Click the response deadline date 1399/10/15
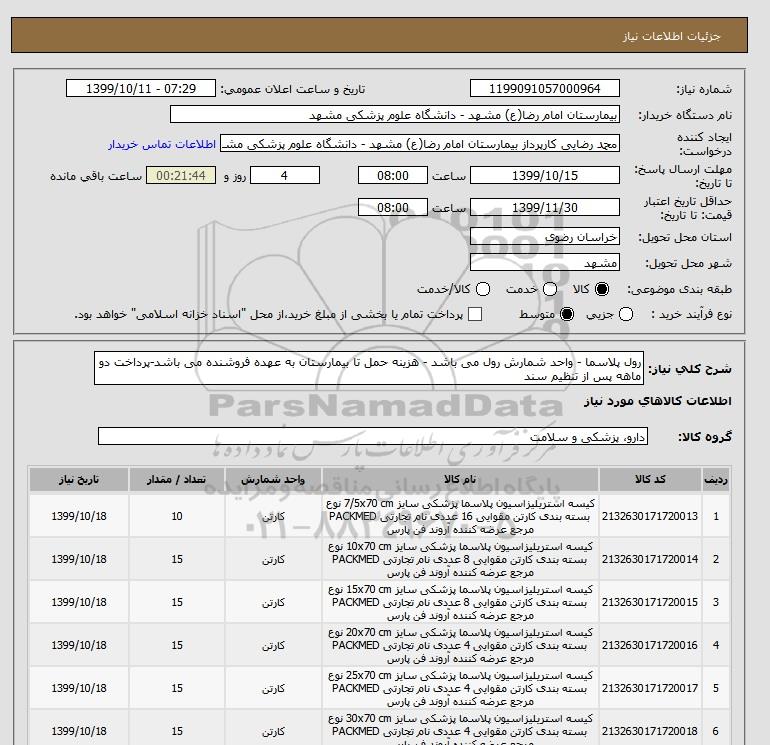 click(545, 175)
